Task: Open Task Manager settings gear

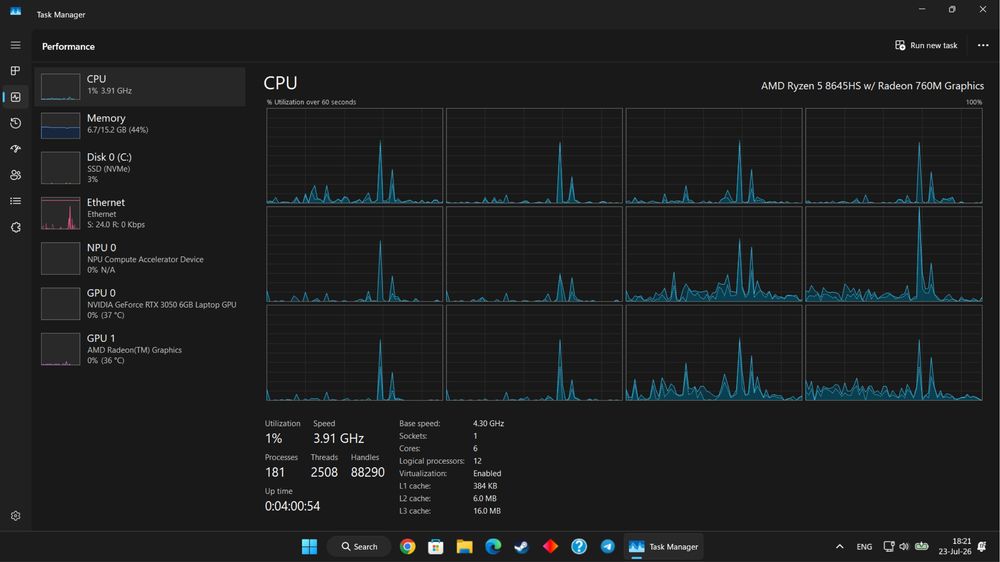Action: click(15, 515)
